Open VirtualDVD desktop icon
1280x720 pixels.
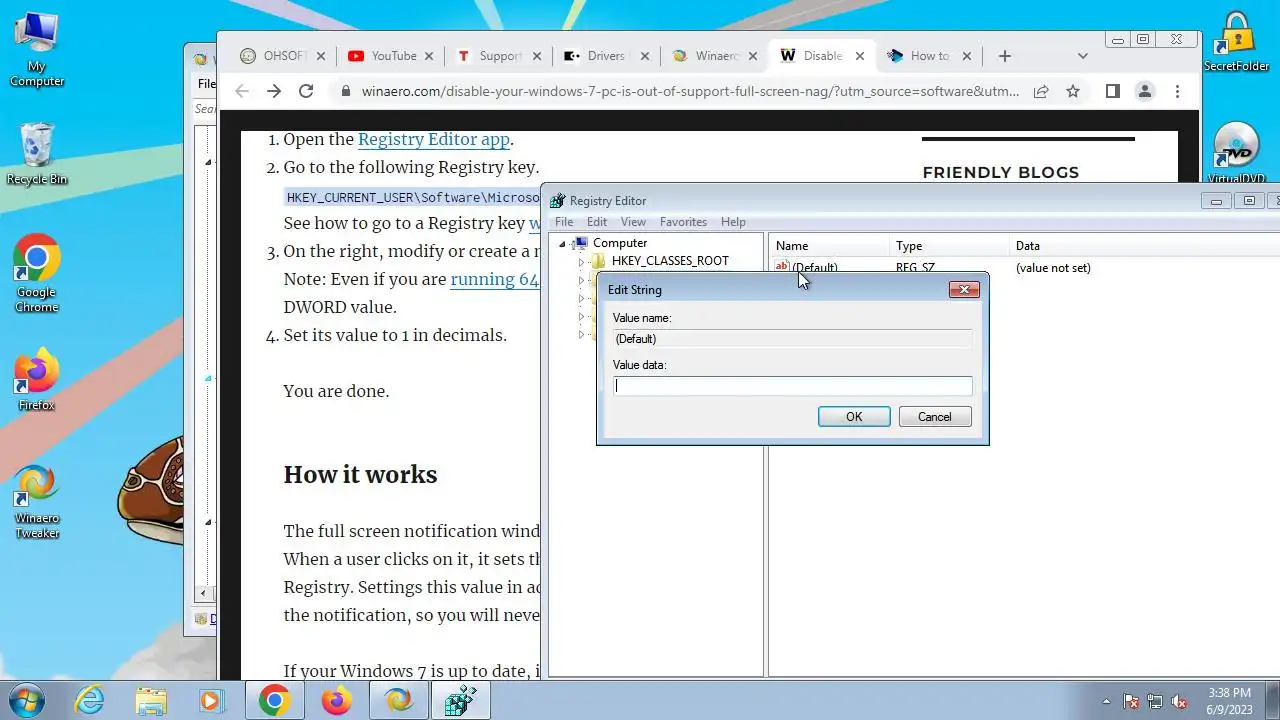tap(1237, 153)
